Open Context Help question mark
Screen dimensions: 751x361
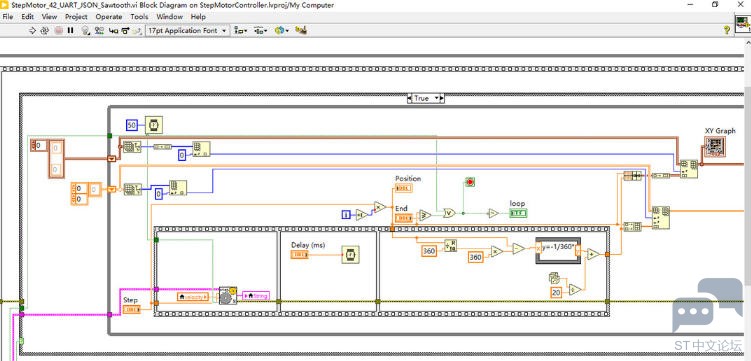(727, 30)
